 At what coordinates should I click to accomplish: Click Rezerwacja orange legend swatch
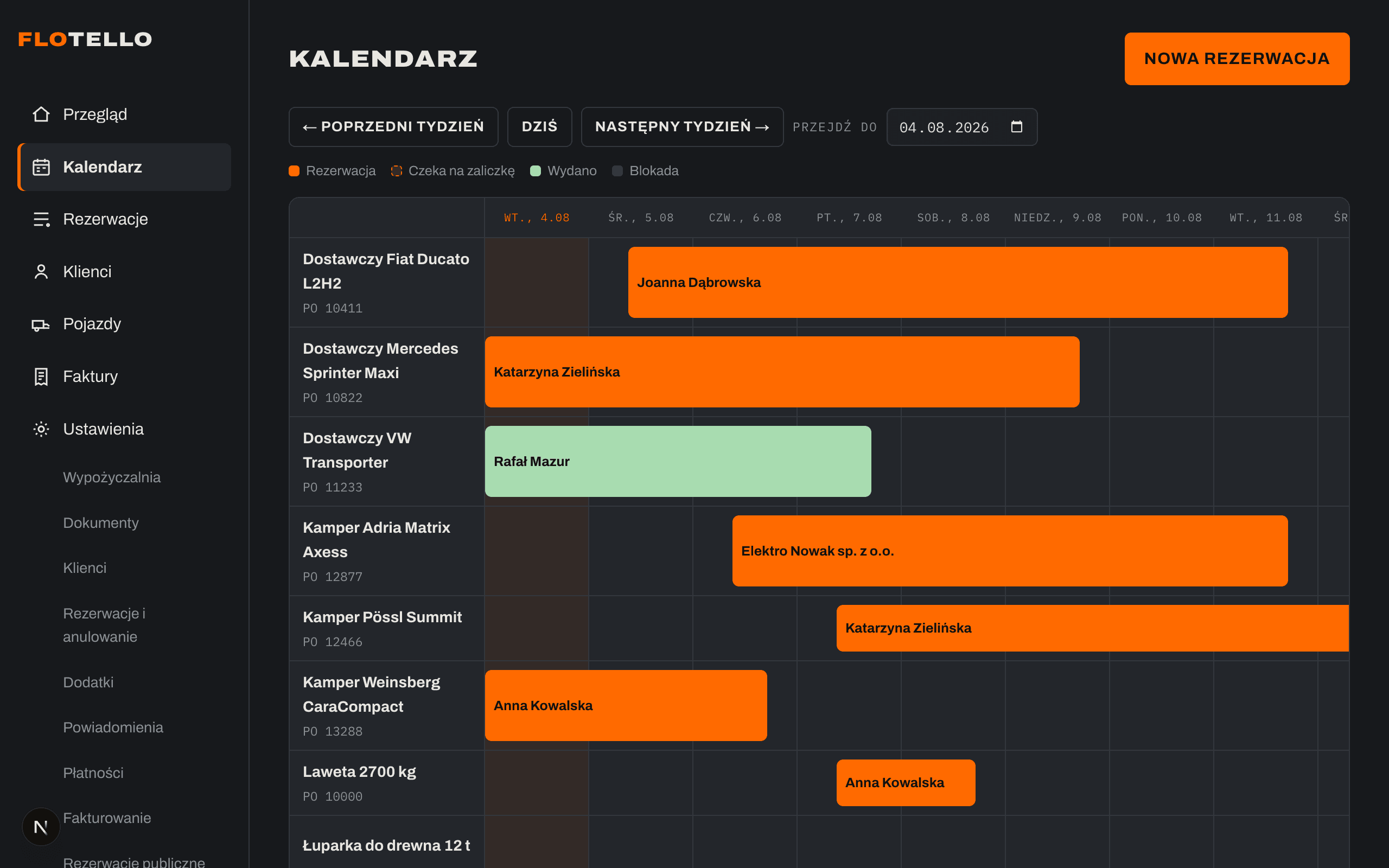(294, 171)
